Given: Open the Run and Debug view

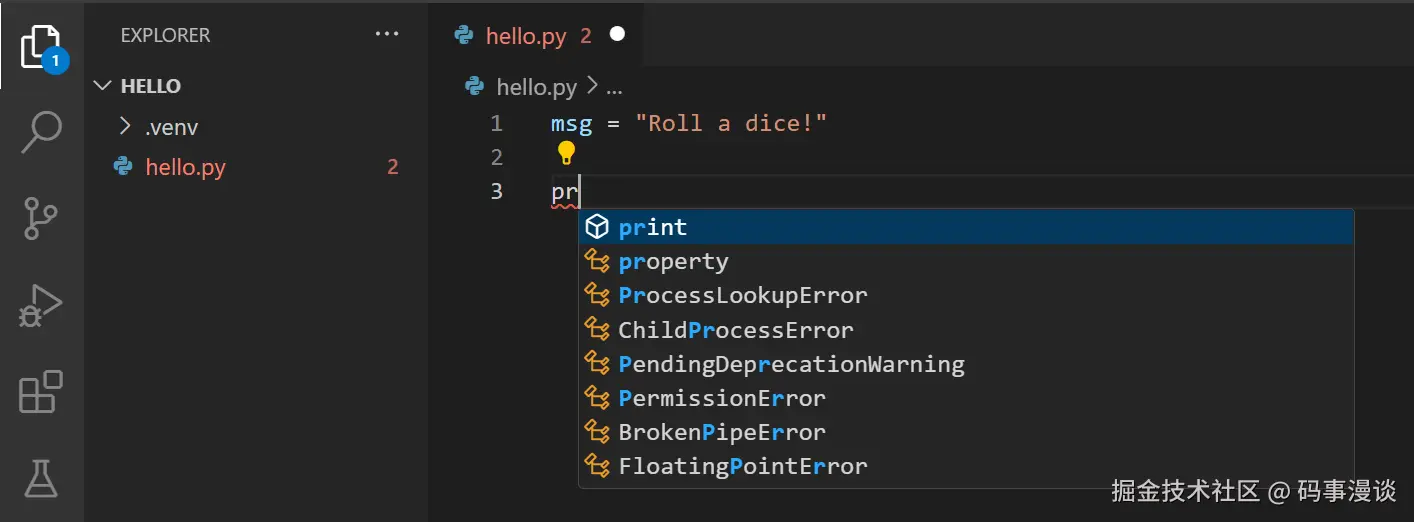Looking at the screenshot, I should tap(41, 305).
